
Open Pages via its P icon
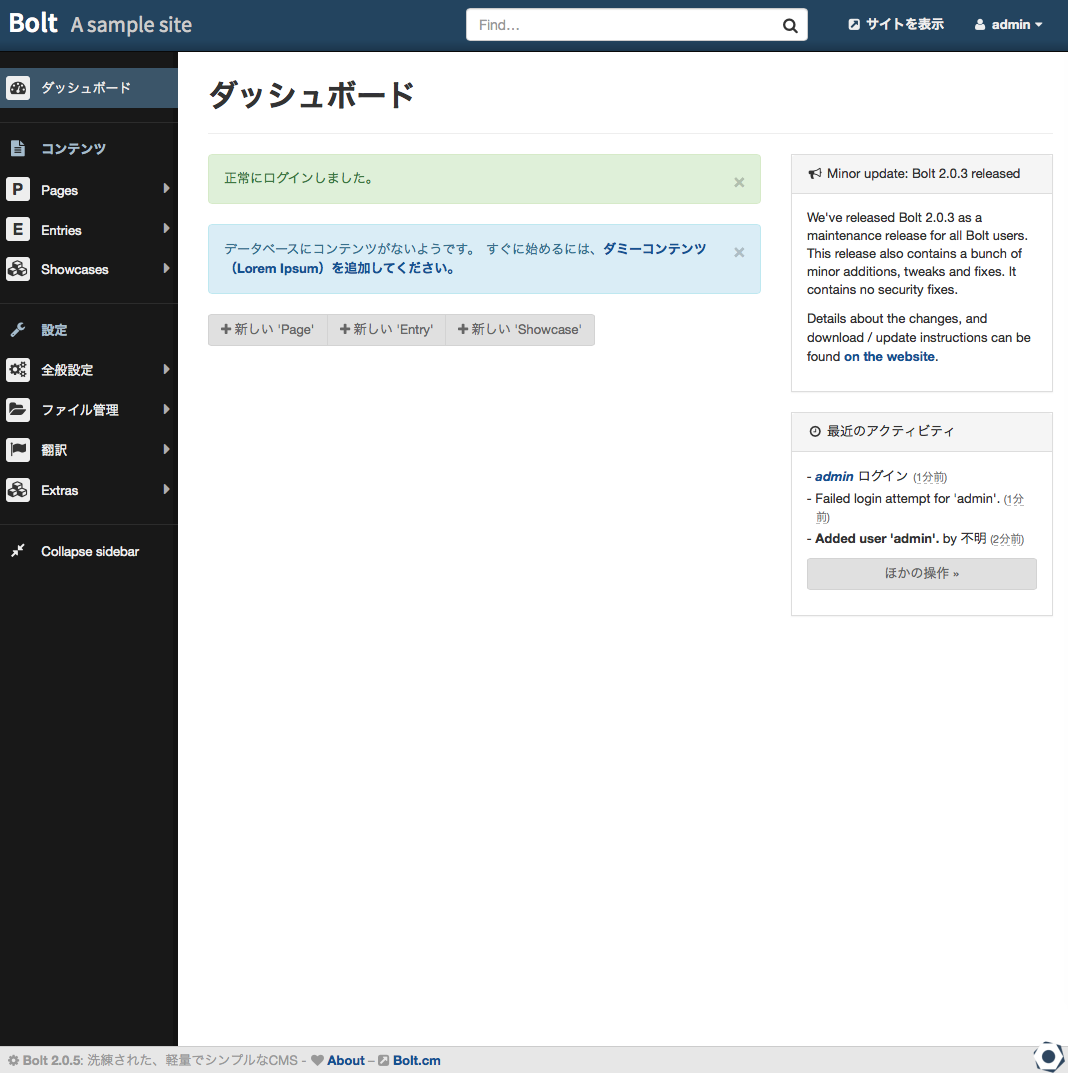(18, 189)
